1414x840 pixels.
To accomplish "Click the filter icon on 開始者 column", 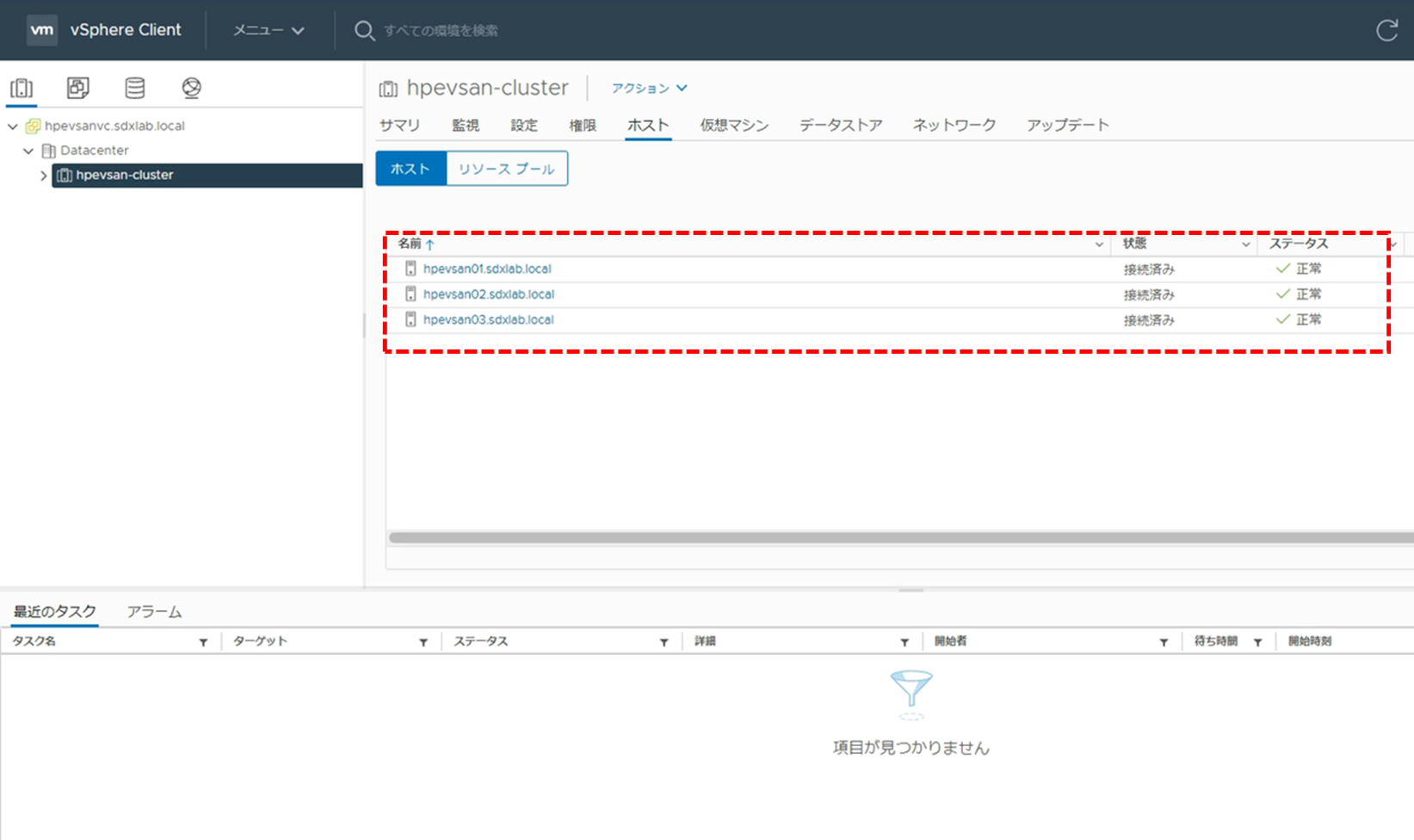I will click(x=1164, y=642).
